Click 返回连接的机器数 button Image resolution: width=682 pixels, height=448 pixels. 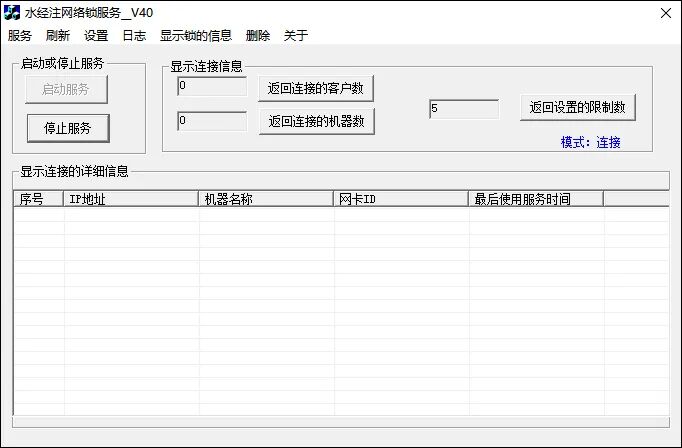point(317,121)
